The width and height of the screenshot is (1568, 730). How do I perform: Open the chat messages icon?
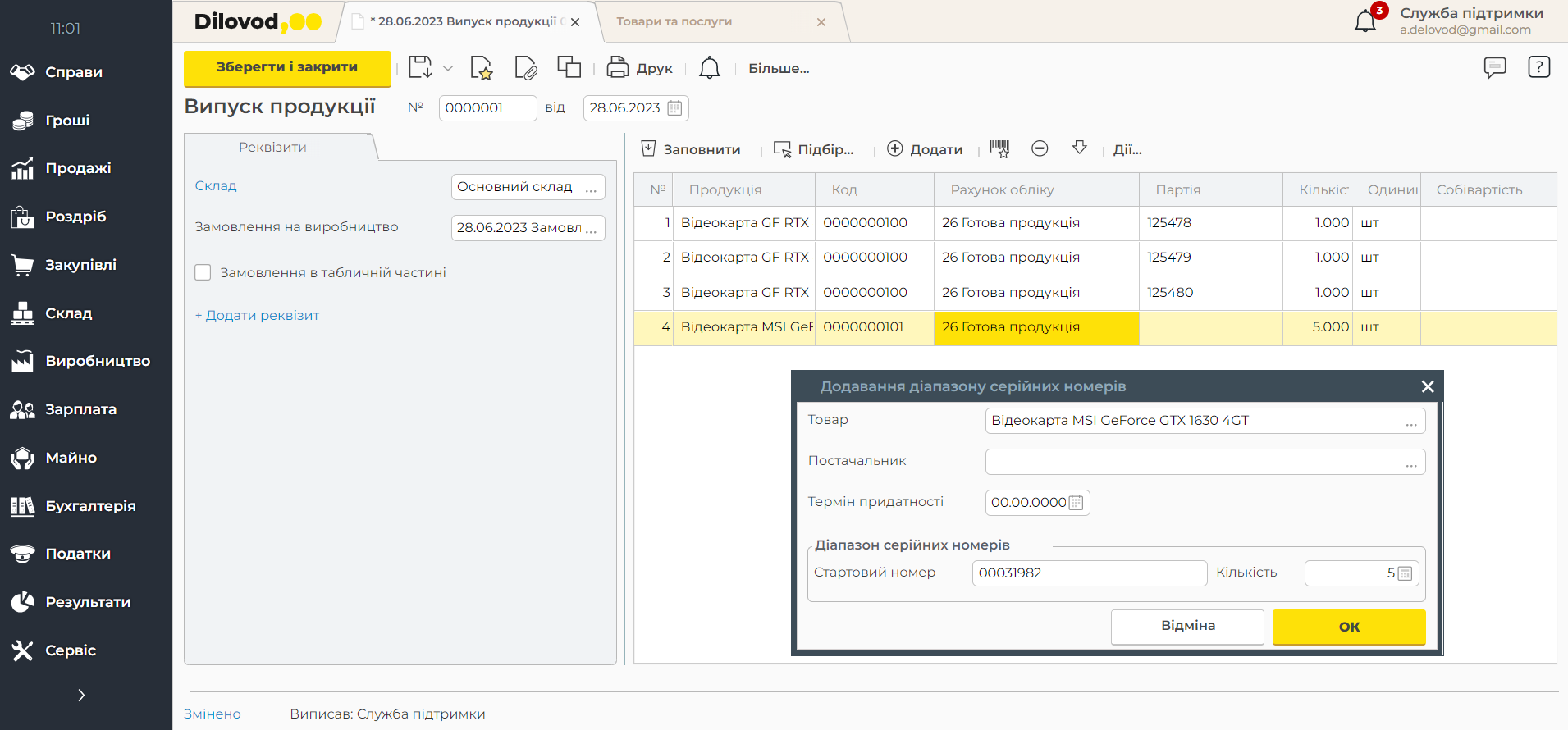point(1495,67)
